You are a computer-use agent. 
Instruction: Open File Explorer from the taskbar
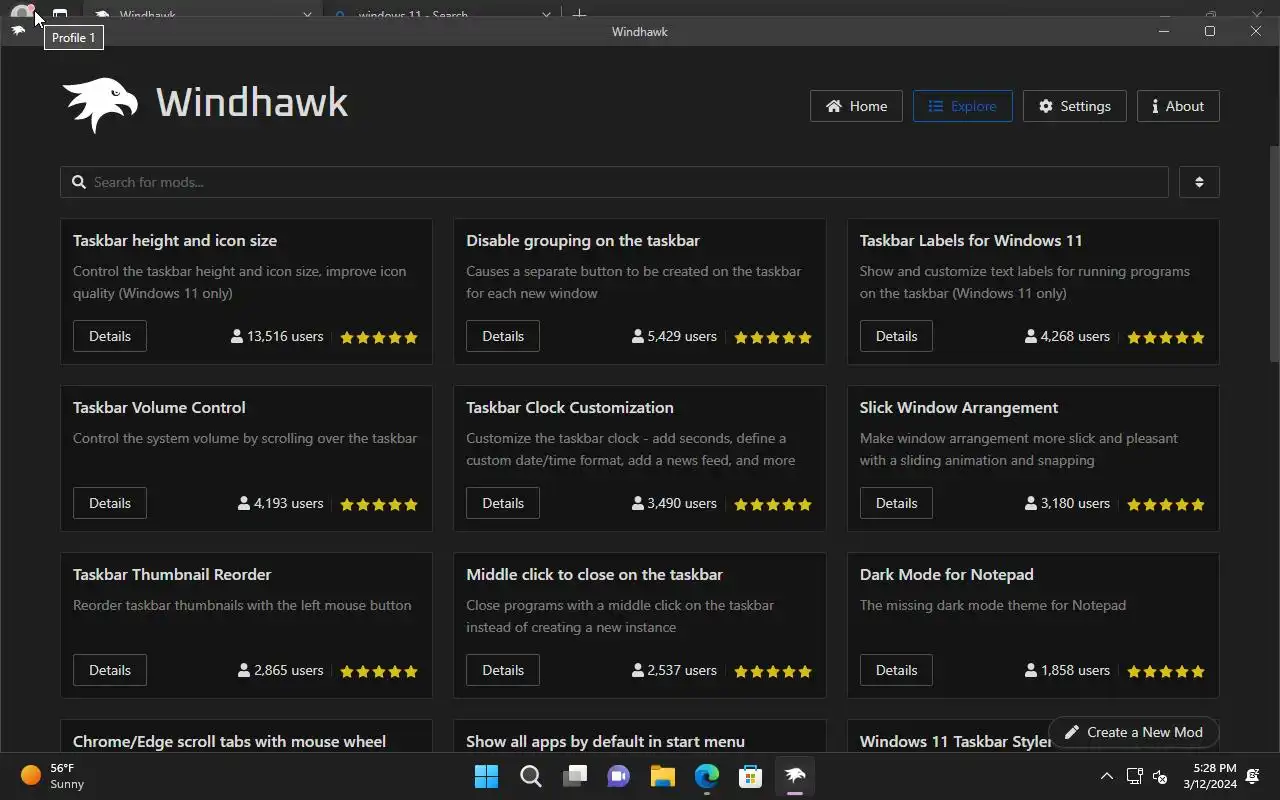(x=662, y=776)
